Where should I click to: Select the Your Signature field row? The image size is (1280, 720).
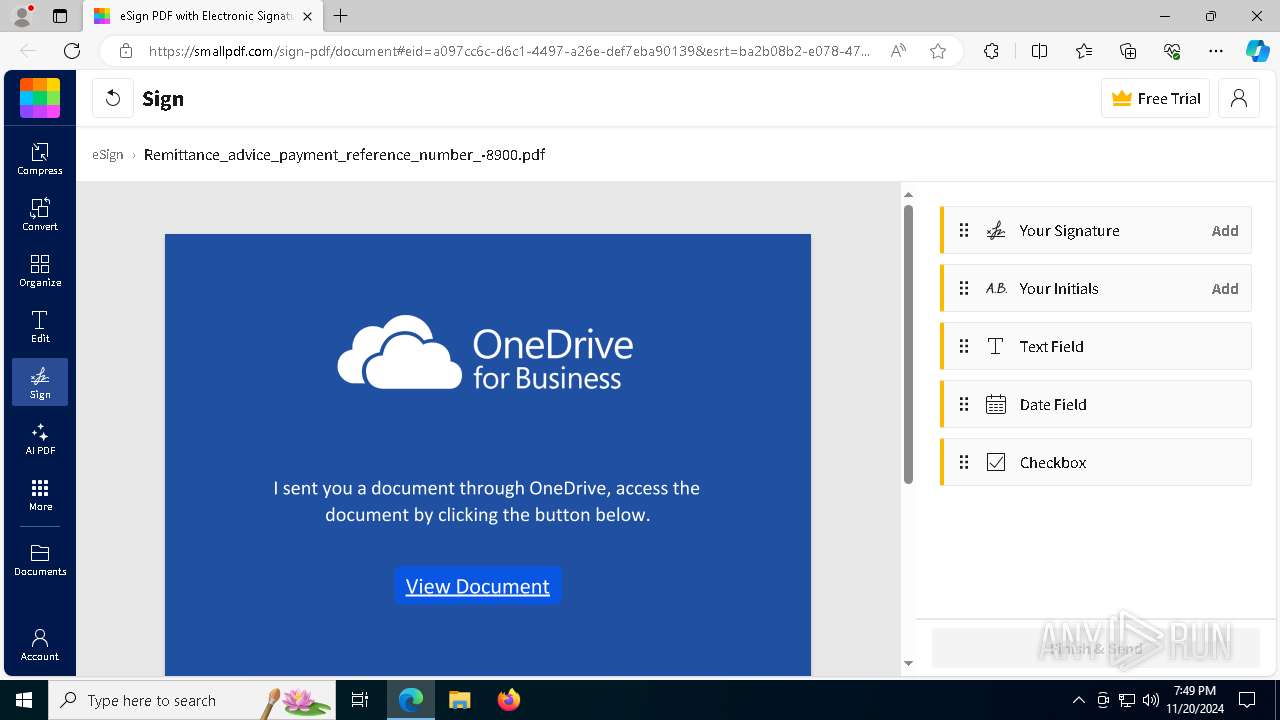1096,231
